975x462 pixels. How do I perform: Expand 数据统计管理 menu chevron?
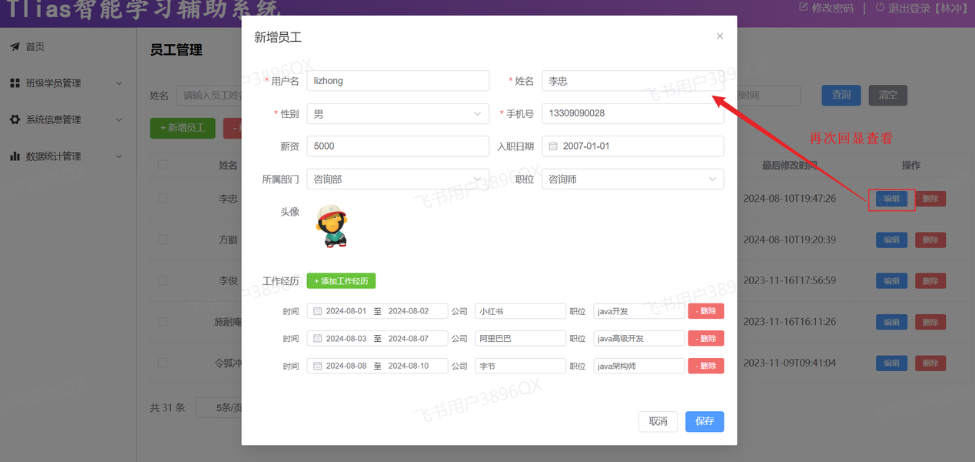pos(119,157)
